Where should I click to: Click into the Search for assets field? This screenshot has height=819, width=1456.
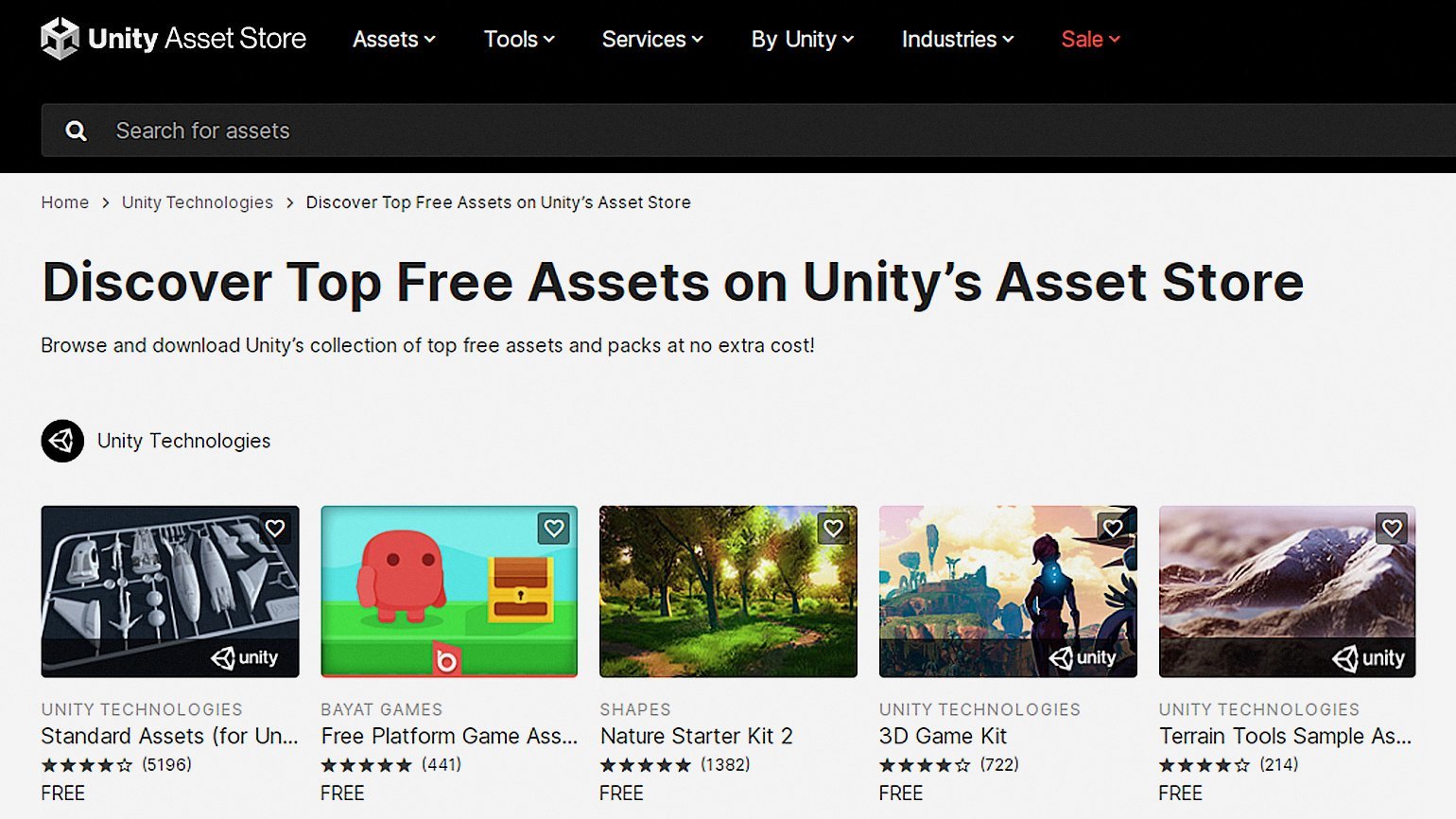pyautogui.click(x=749, y=131)
